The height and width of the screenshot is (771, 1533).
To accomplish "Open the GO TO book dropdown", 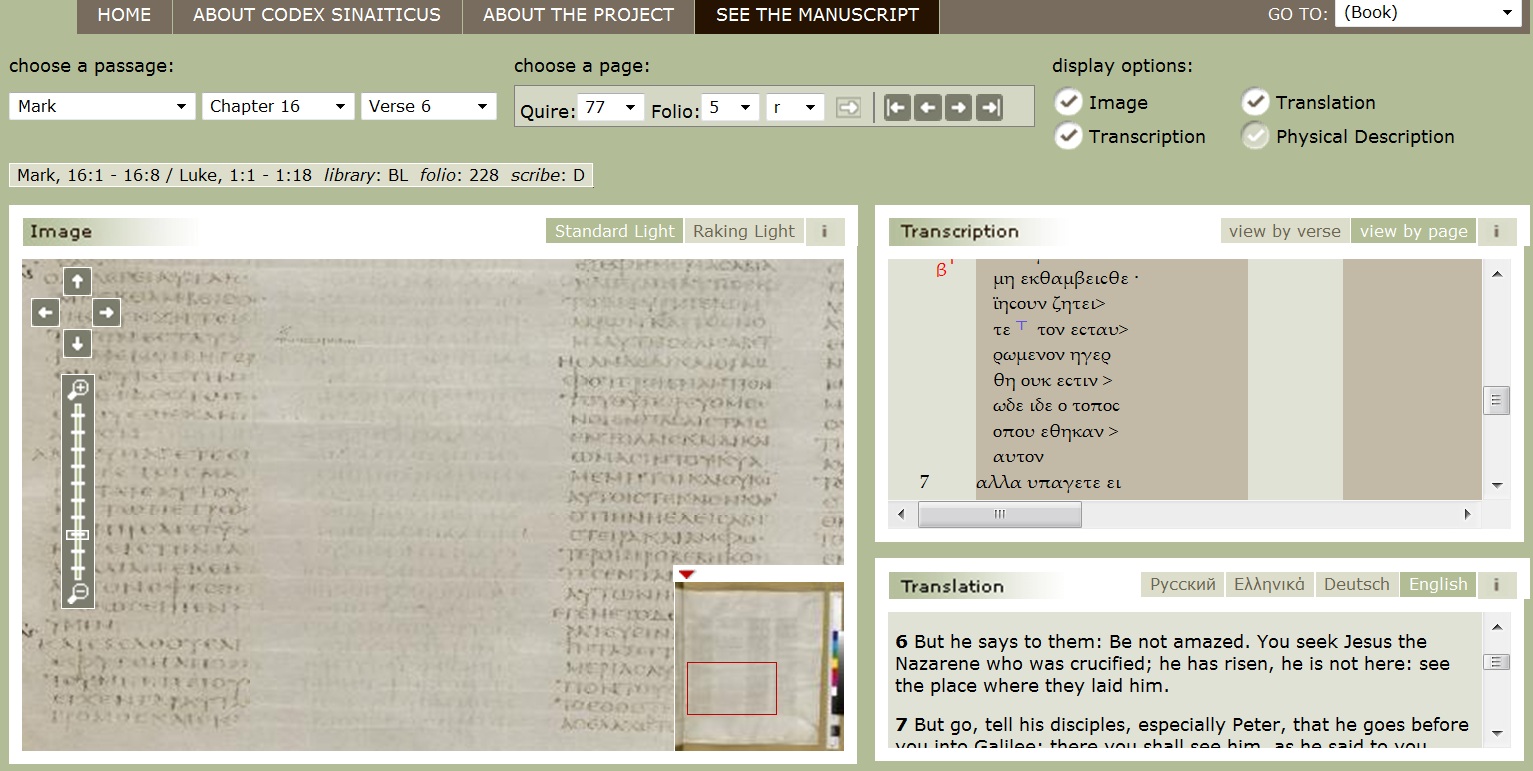I will [x=1428, y=13].
